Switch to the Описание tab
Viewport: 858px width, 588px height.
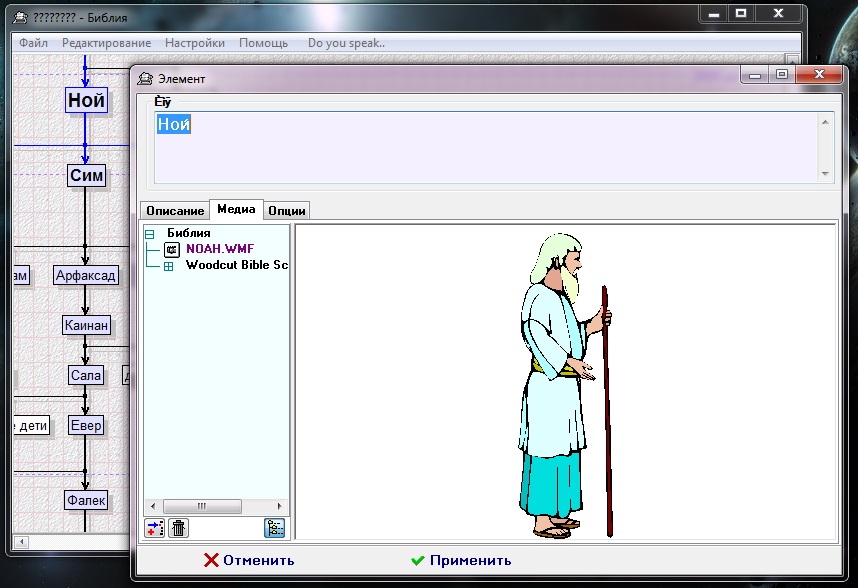pos(175,210)
